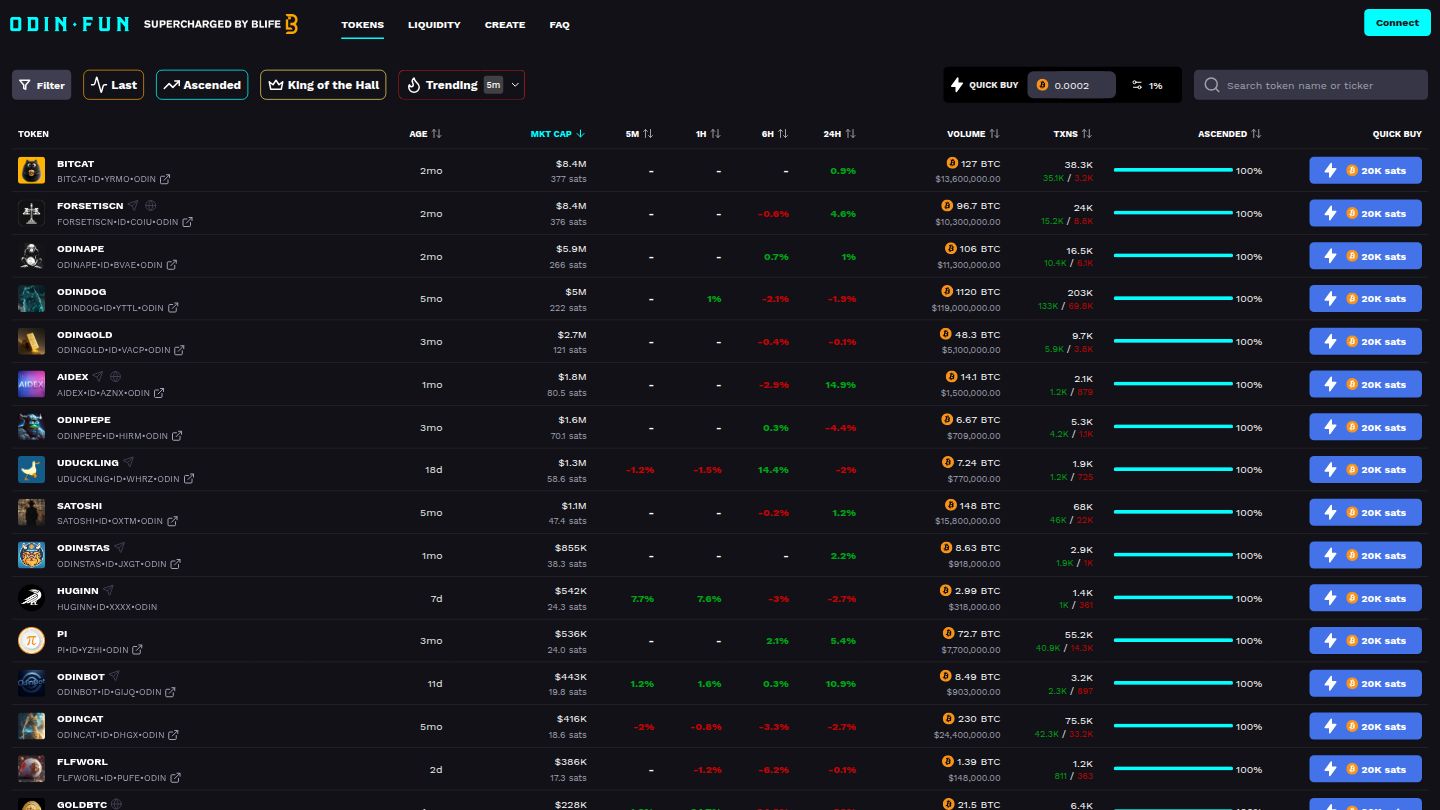Click the quick buy amount field 0.0002
This screenshot has height=810, width=1440.
point(1071,85)
